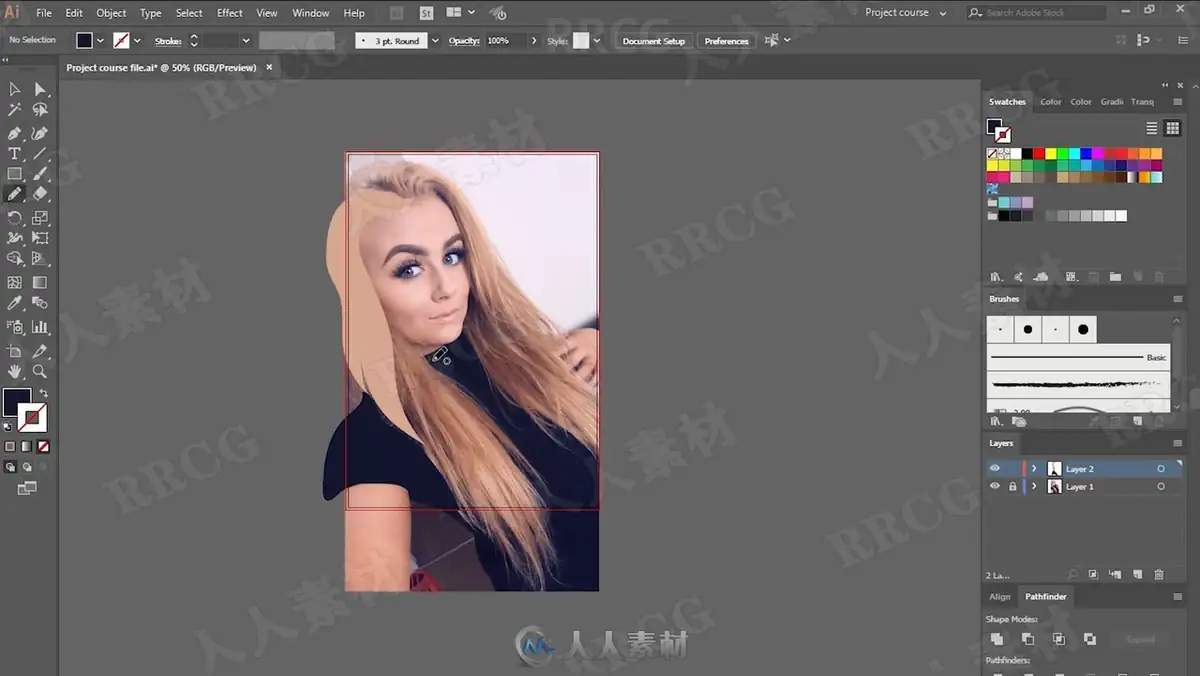Viewport: 1200px width, 676px height.
Task: Switch swatches to list view
Action: (x=1152, y=128)
